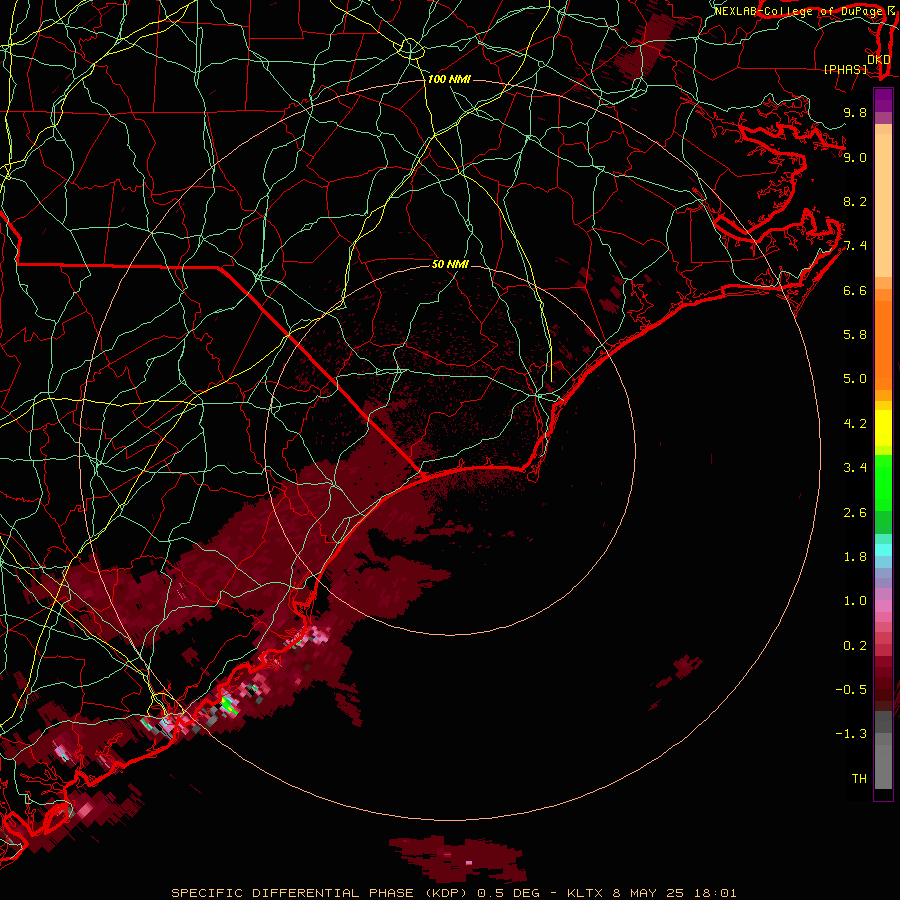Click the pink segment of the color scale

pyautogui.click(x=883, y=606)
